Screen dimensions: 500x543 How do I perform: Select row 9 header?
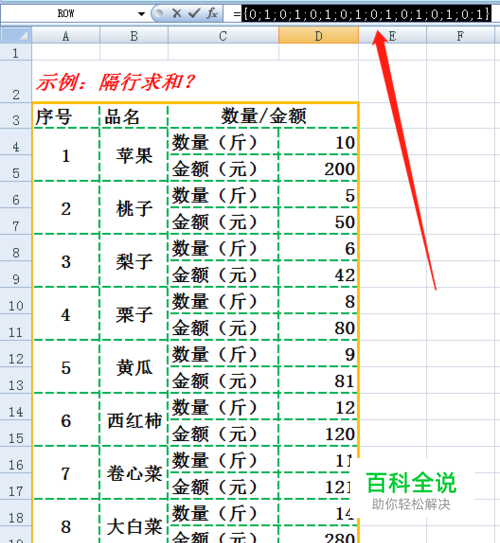pos(16,275)
